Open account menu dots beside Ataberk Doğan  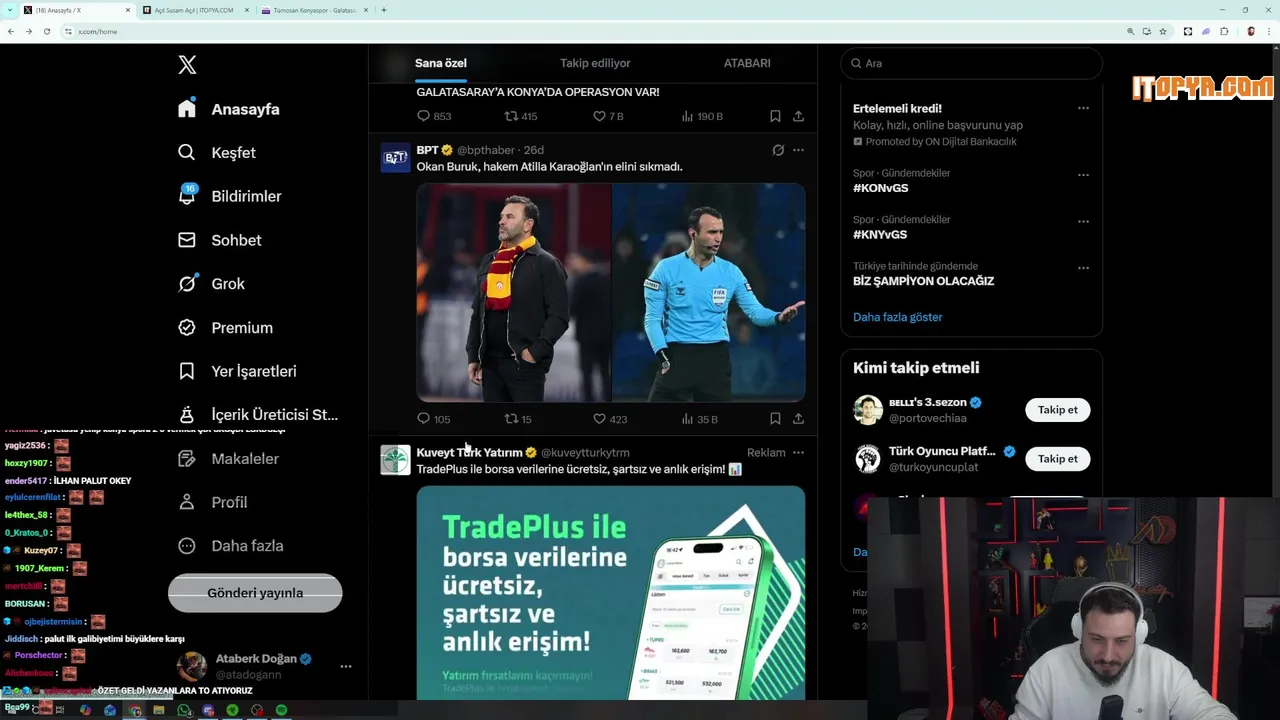click(345, 666)
